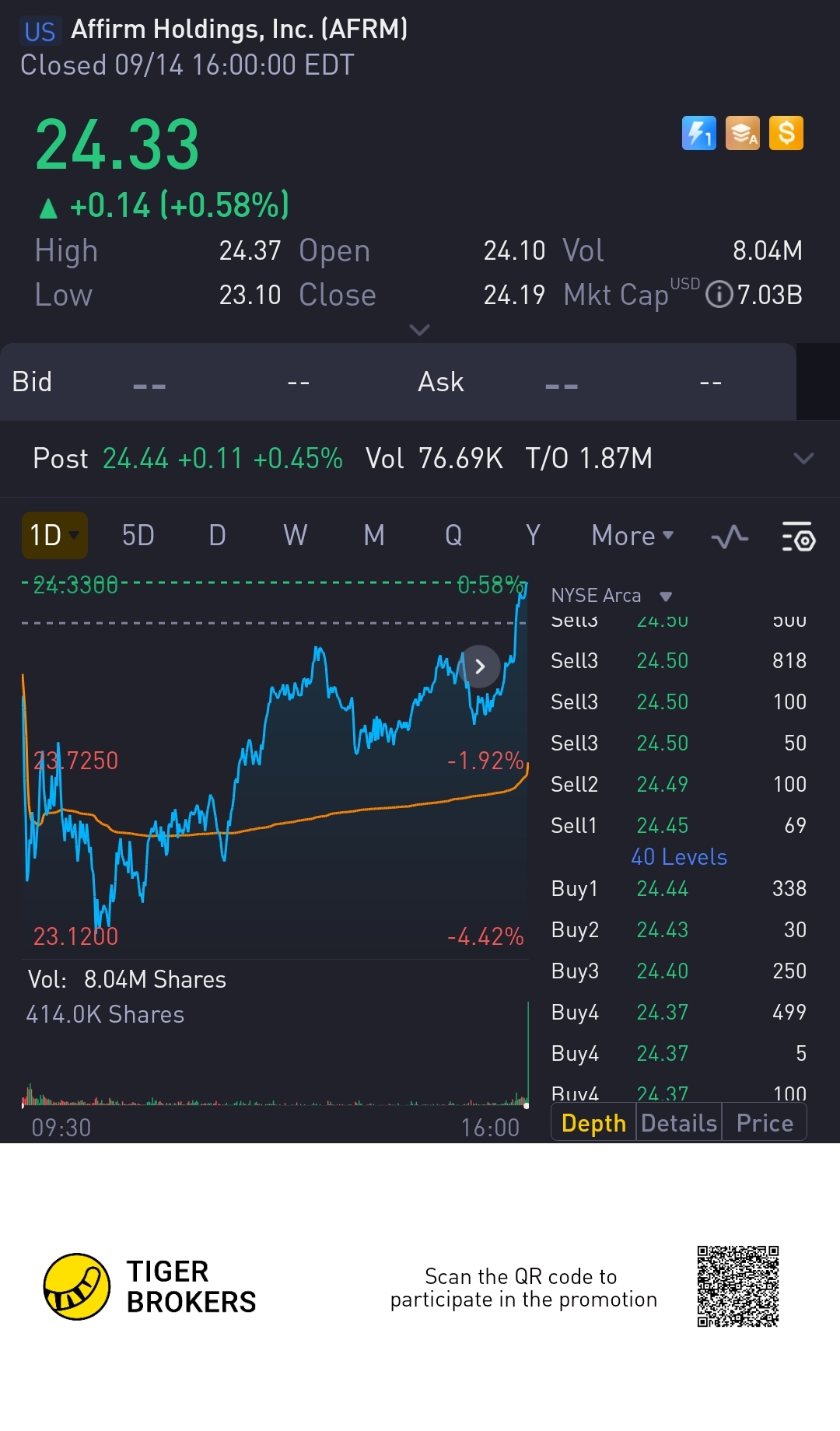Tap the Sell3 row with 100 shares

[x=678, y=702]
